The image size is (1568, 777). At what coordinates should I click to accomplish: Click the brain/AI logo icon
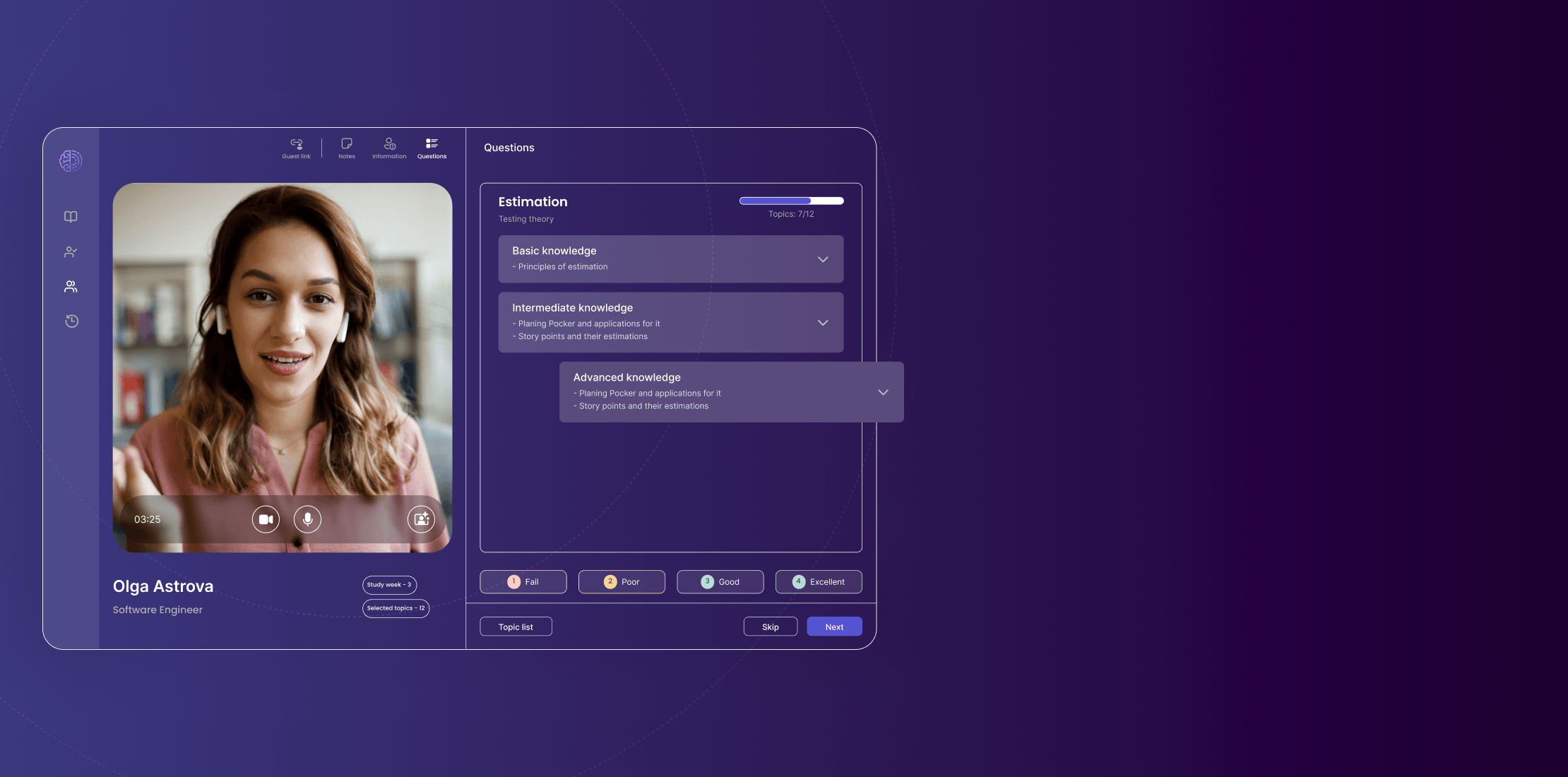[x=70, y=160]
